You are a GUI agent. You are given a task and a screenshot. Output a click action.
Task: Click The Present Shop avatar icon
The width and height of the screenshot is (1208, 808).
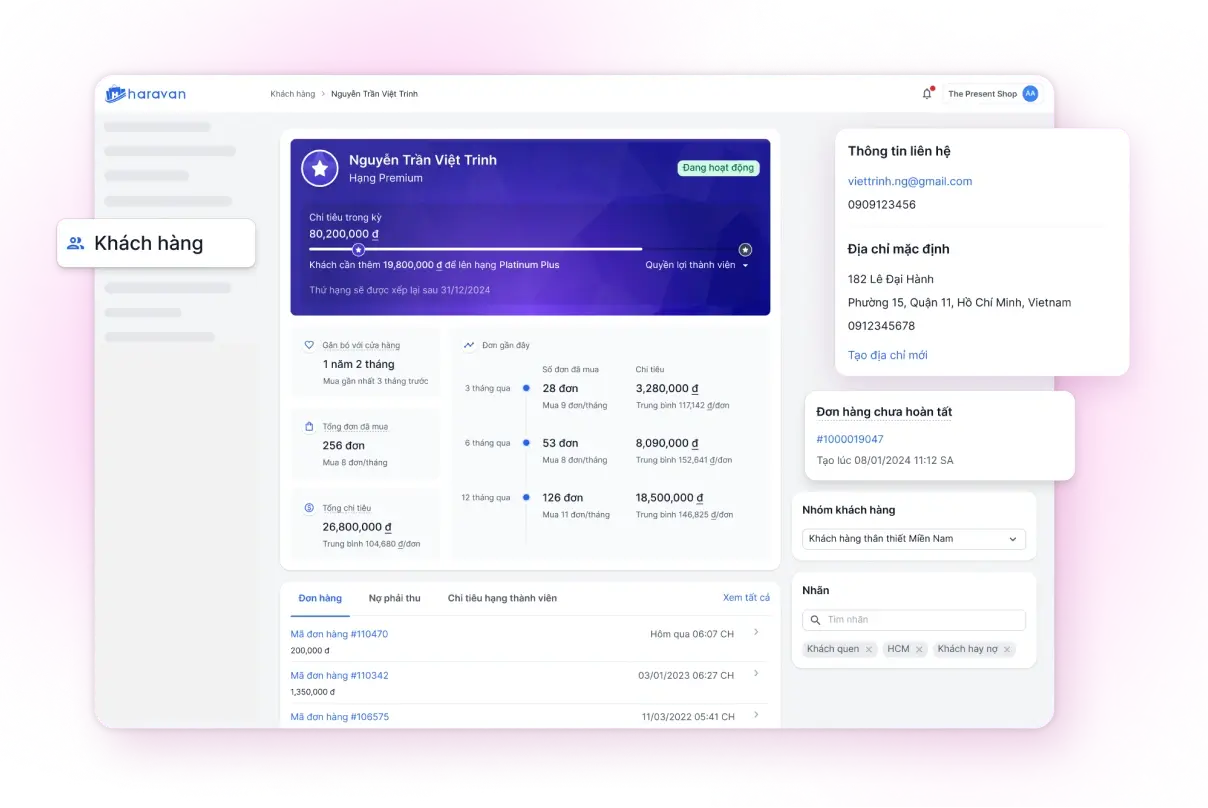[x=1030, y=93]
